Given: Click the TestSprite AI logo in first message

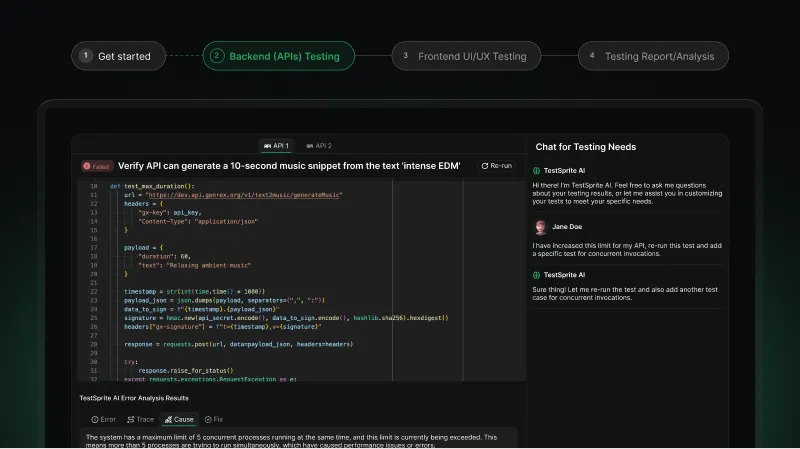Looking at the screenshot, I should coord(537,171).
